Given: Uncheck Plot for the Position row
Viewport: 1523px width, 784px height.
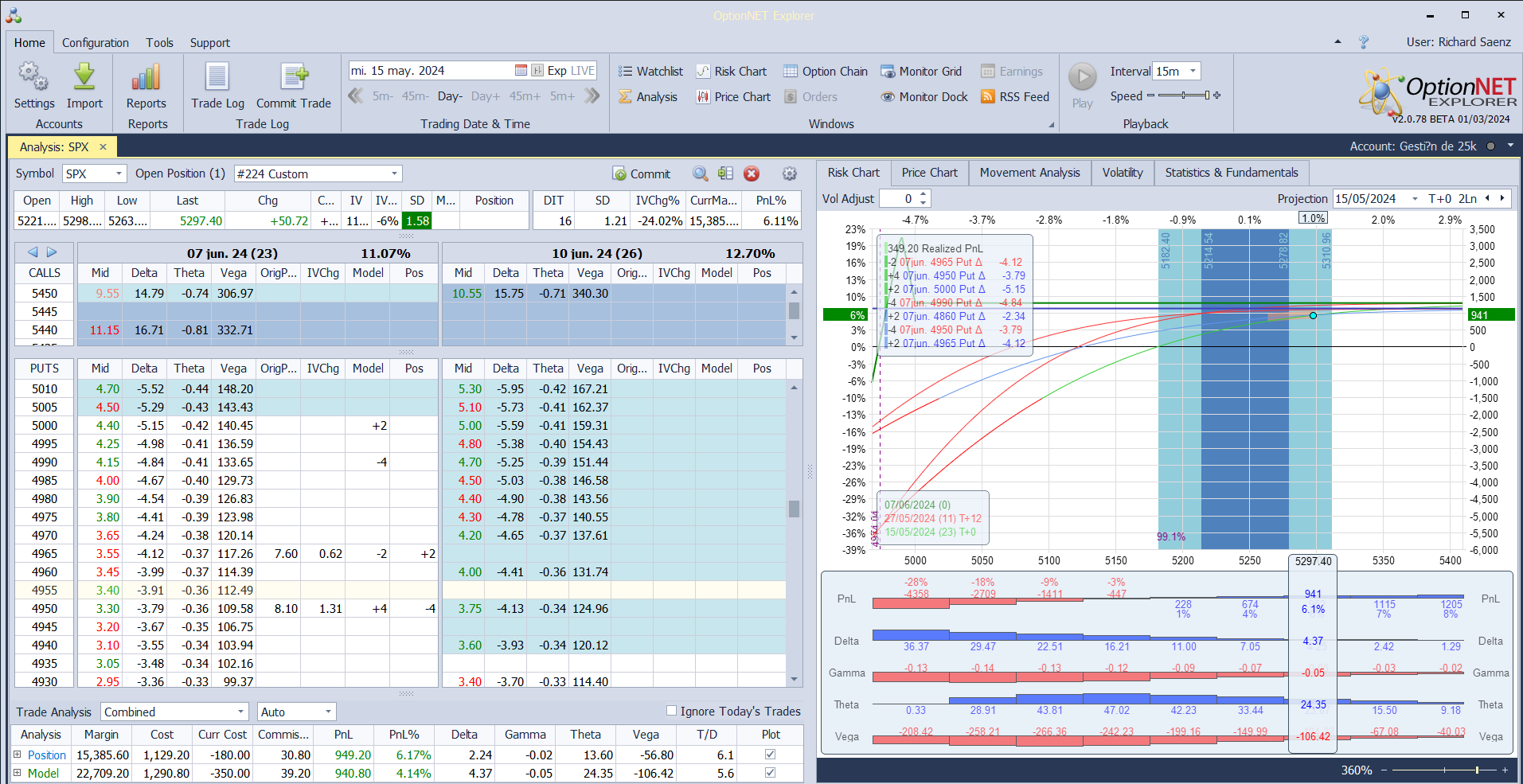Looking at the screenshot, I should click(x=770, y=755).
